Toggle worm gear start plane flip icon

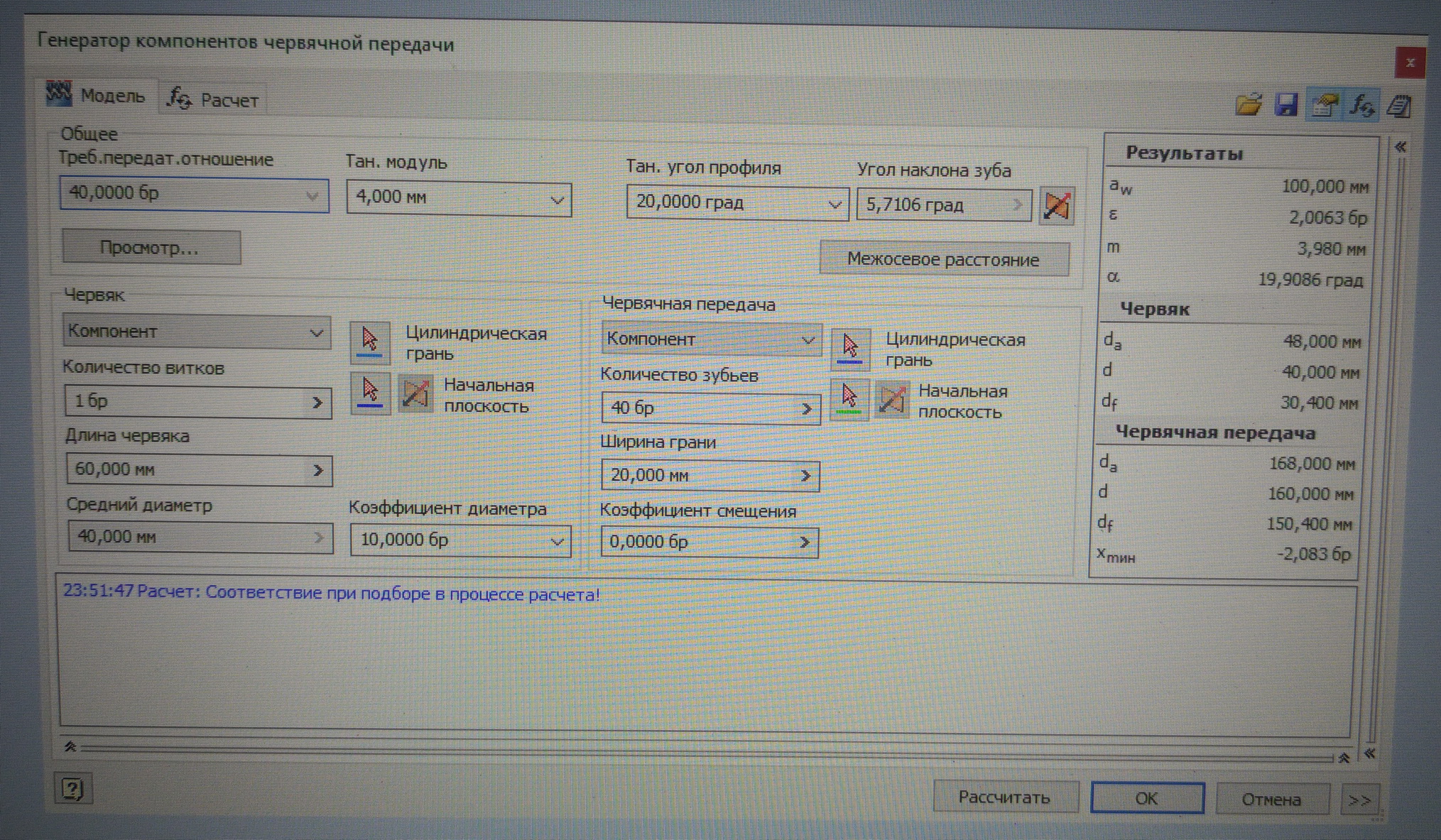[892, 400]
